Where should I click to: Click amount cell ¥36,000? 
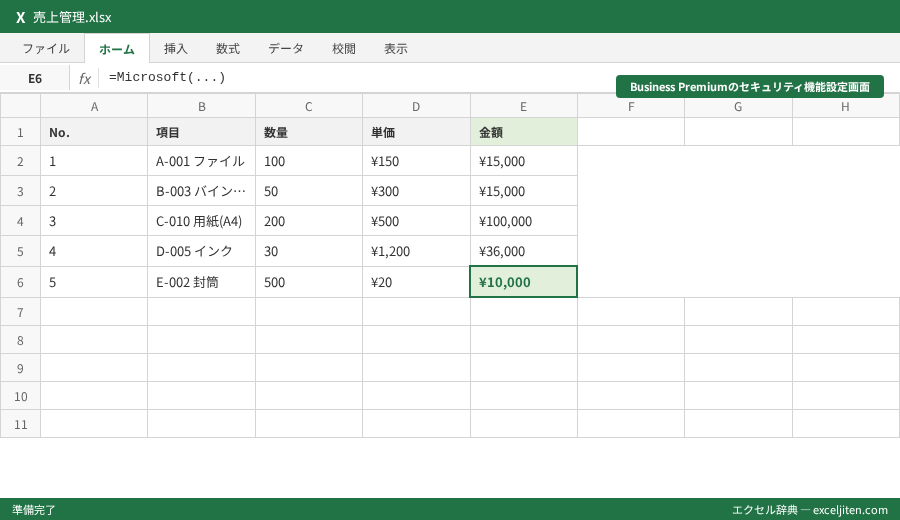tap(523, 251)
